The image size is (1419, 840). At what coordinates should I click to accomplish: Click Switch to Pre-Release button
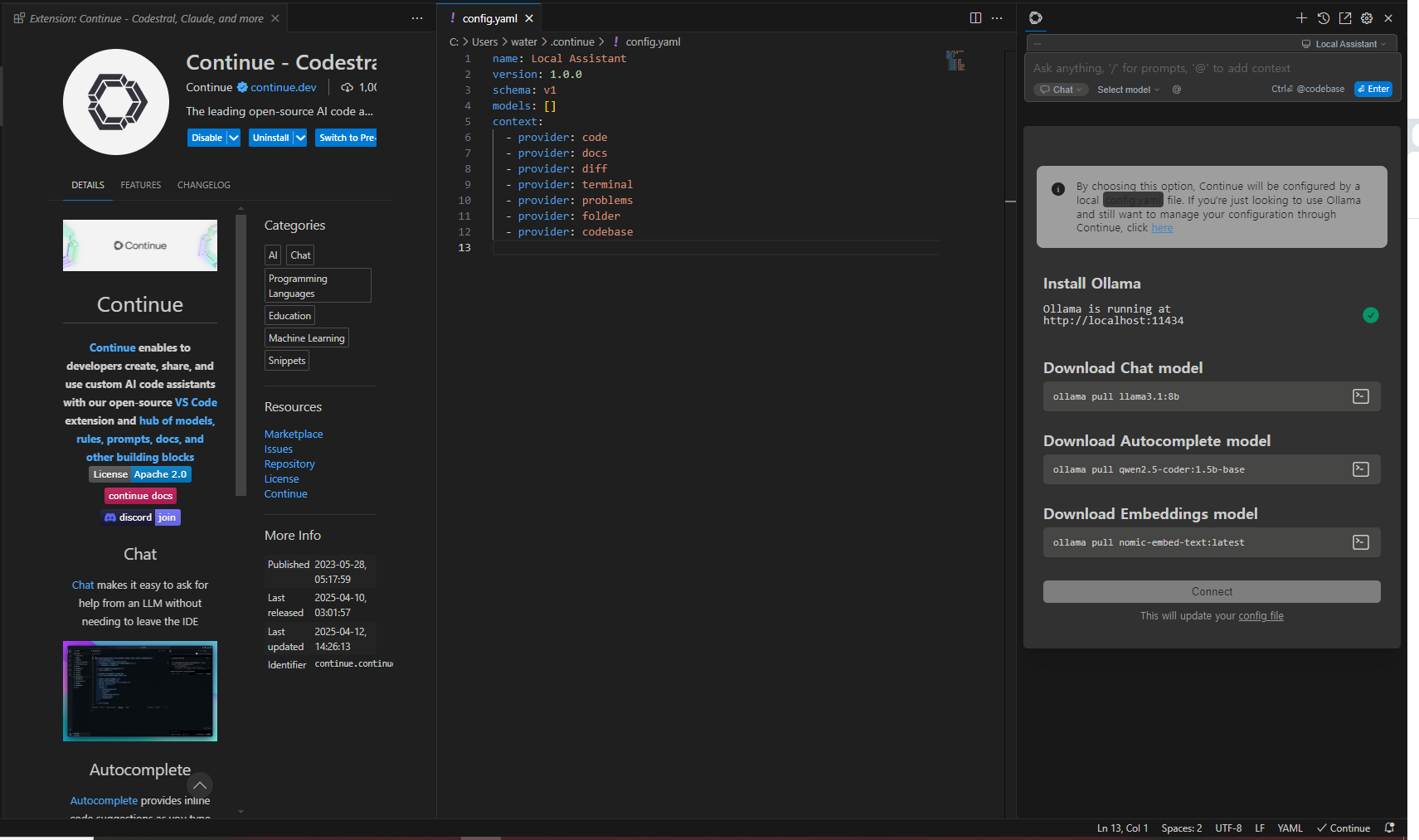pyautogui.click(x=346, y=138)
